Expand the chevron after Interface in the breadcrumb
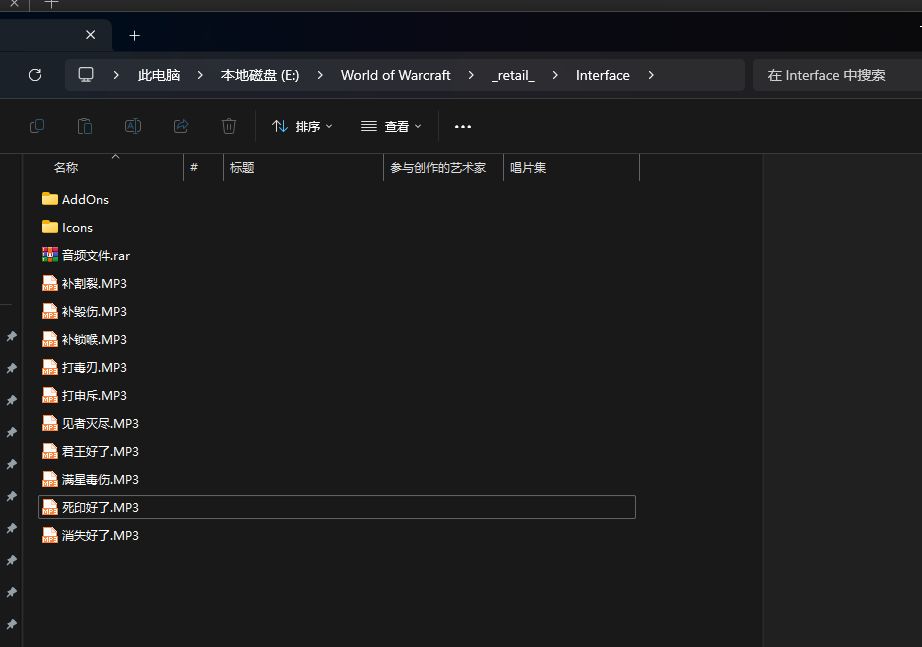Viewport: 922px width, 647px height. 652,75
